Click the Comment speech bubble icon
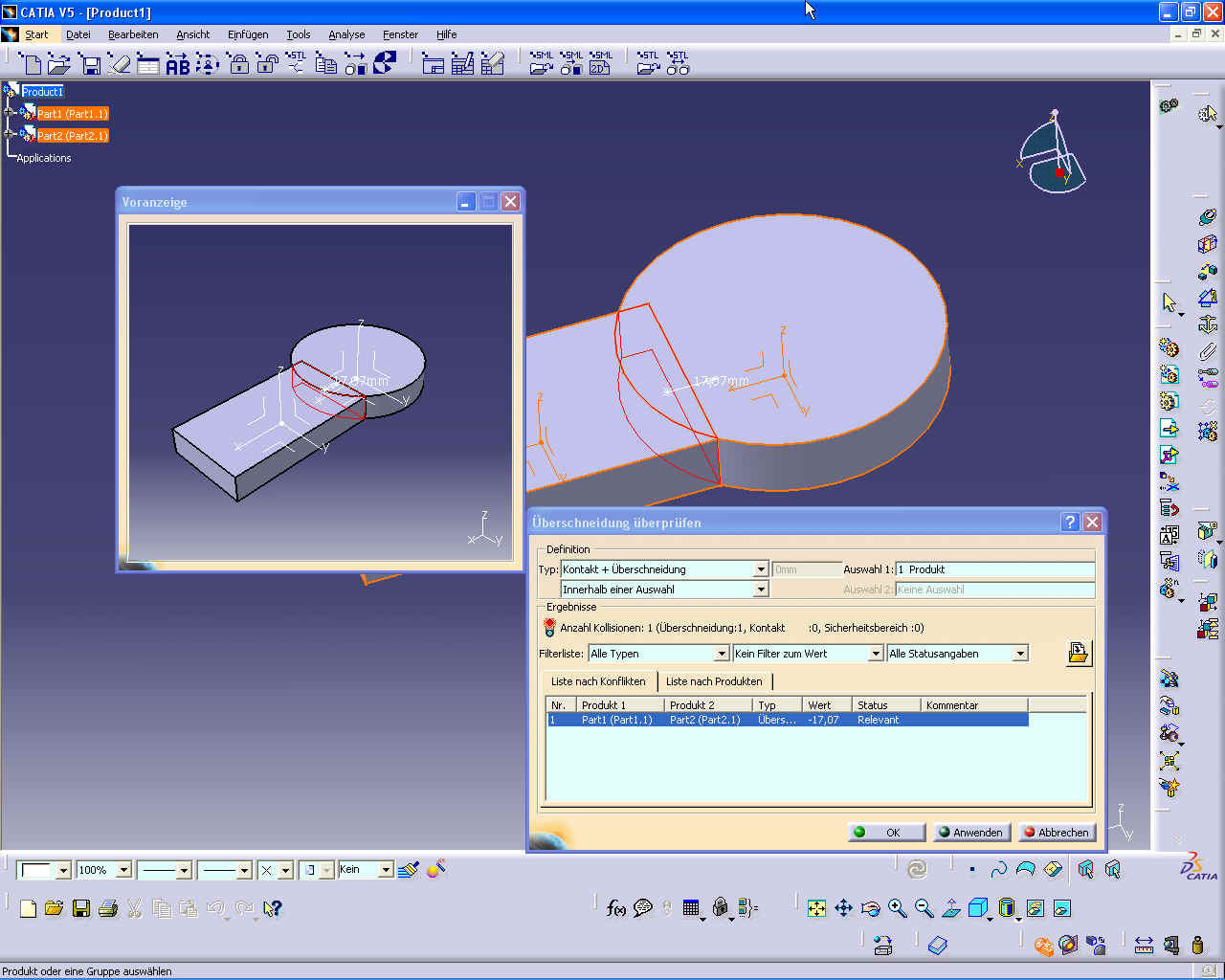Viewport: 1225px width, 980px height. 643,907
